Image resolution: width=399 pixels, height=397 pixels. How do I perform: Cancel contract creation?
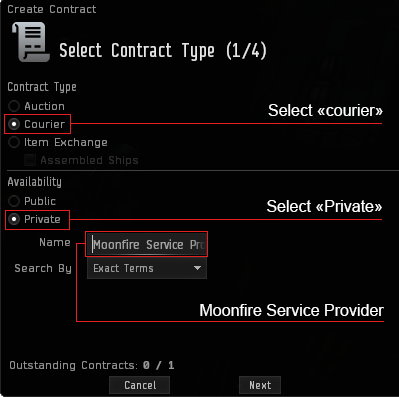coord(140,385)
